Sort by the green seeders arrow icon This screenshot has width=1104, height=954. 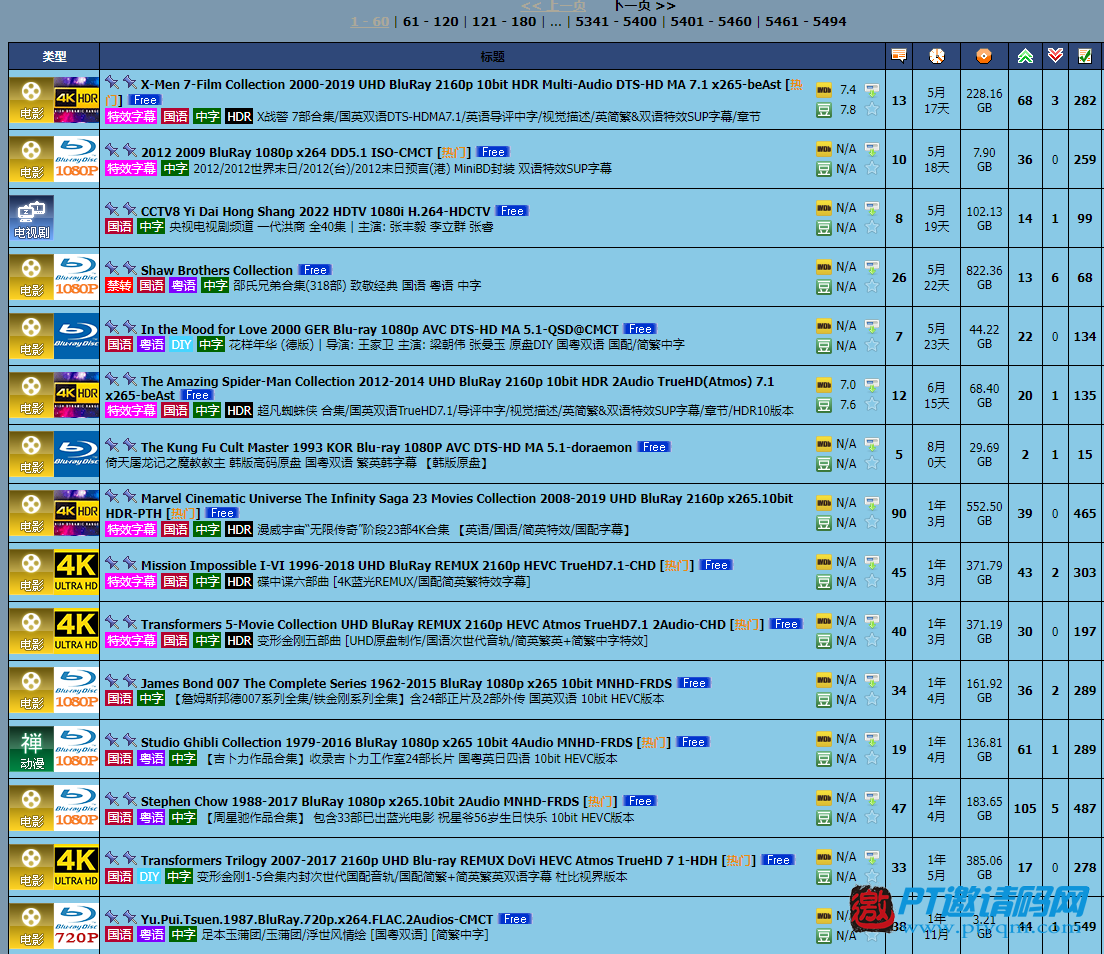tap(1025, 56)
